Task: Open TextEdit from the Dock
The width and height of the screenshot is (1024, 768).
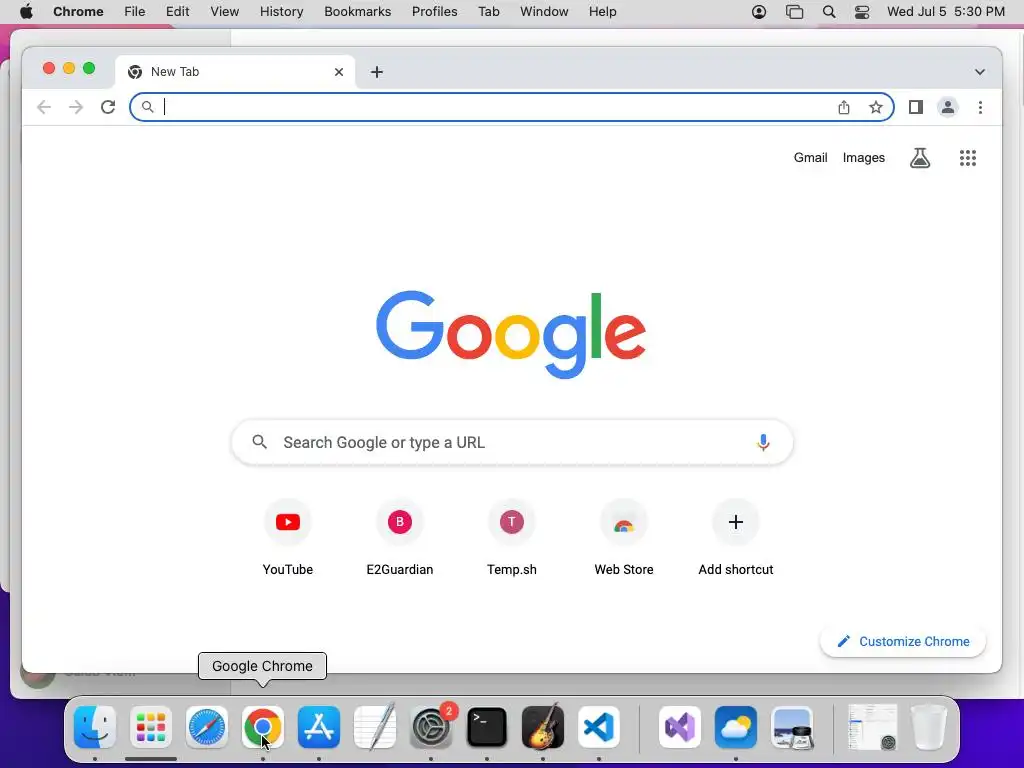Action: coord(375,727)
